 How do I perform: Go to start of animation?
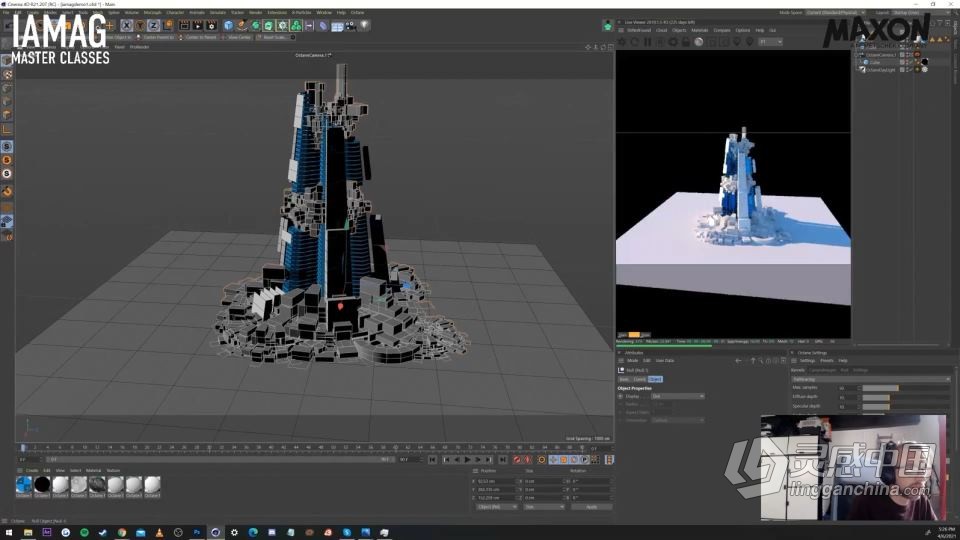pos(432,460)
